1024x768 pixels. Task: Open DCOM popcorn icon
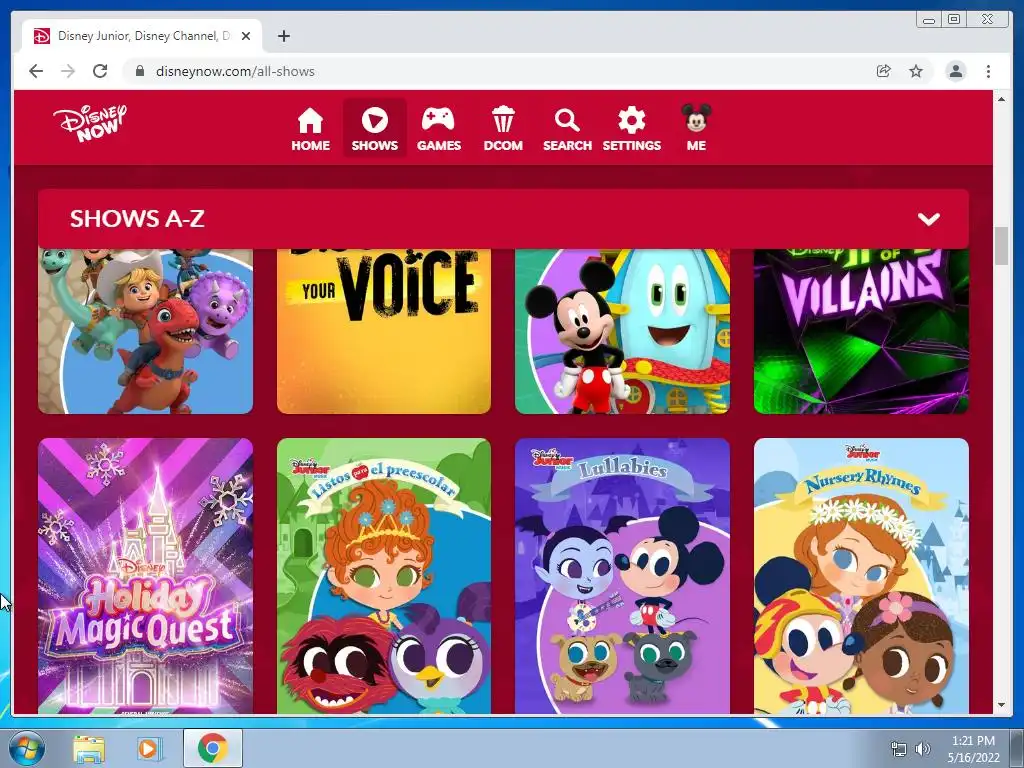[x=503, y=129]
